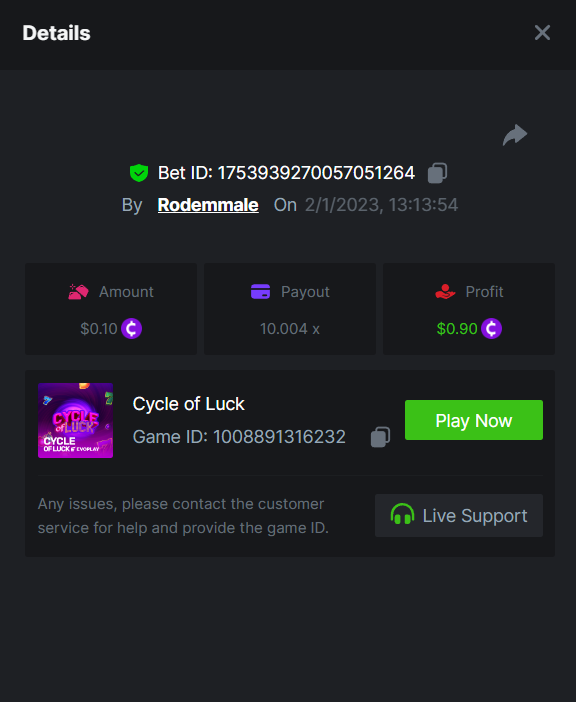576x702 pixels.
Task: Click the green verified shield icon
Action: 139,173
